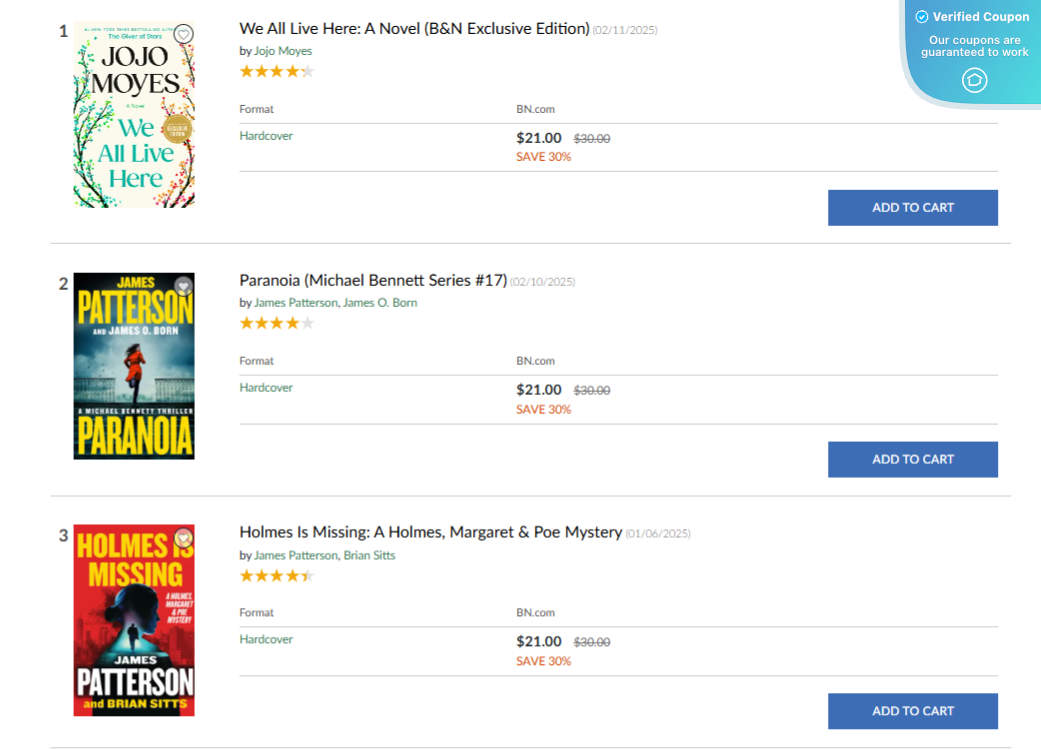Screen dimensions: 1041x750
Task: Add We All Live Here to cart
Action: click(912, 208)
